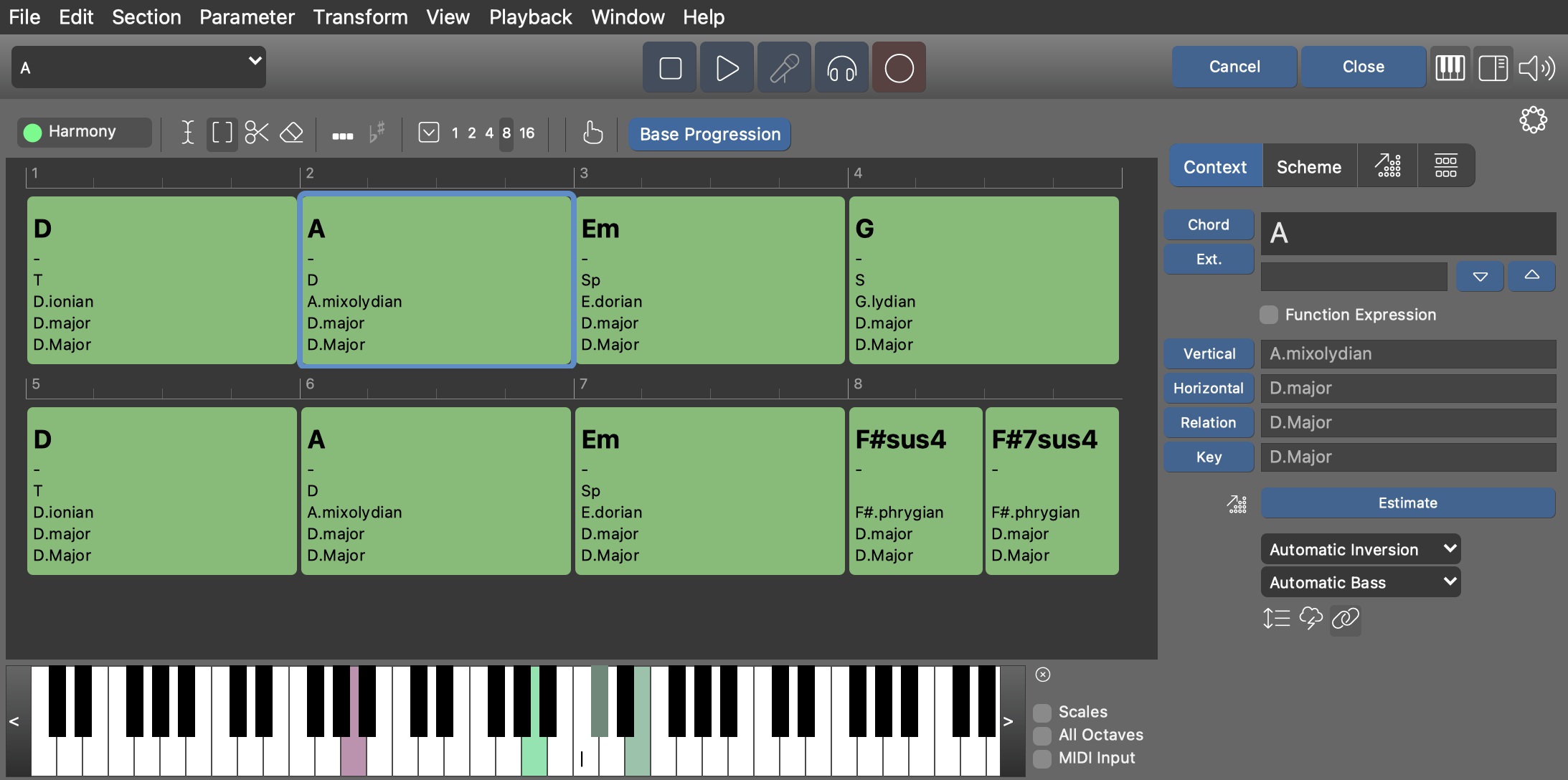1568x780 pixels.
Task: Toggle the headphones monitor button
Action: [841, 68]
